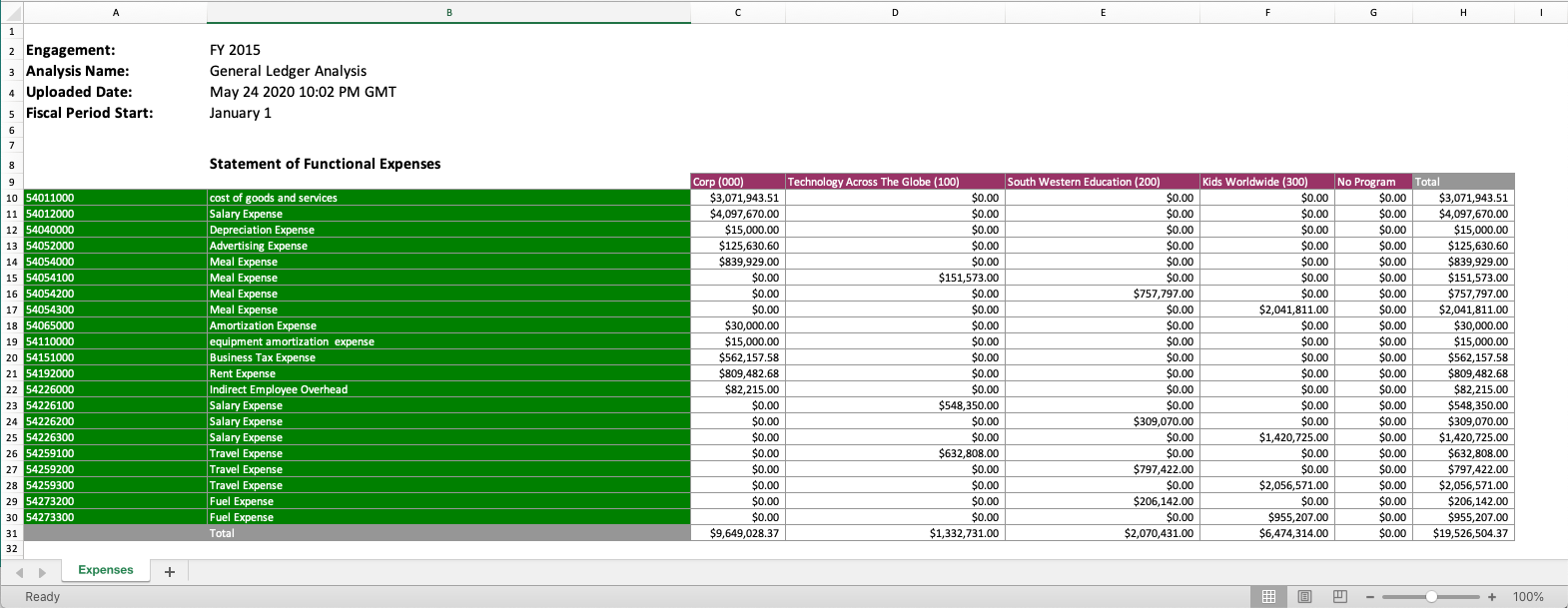Viewport: 1568px width, 608px height.
Task: Click the $2,070,431.00 column total
Action: [1103, 533]
